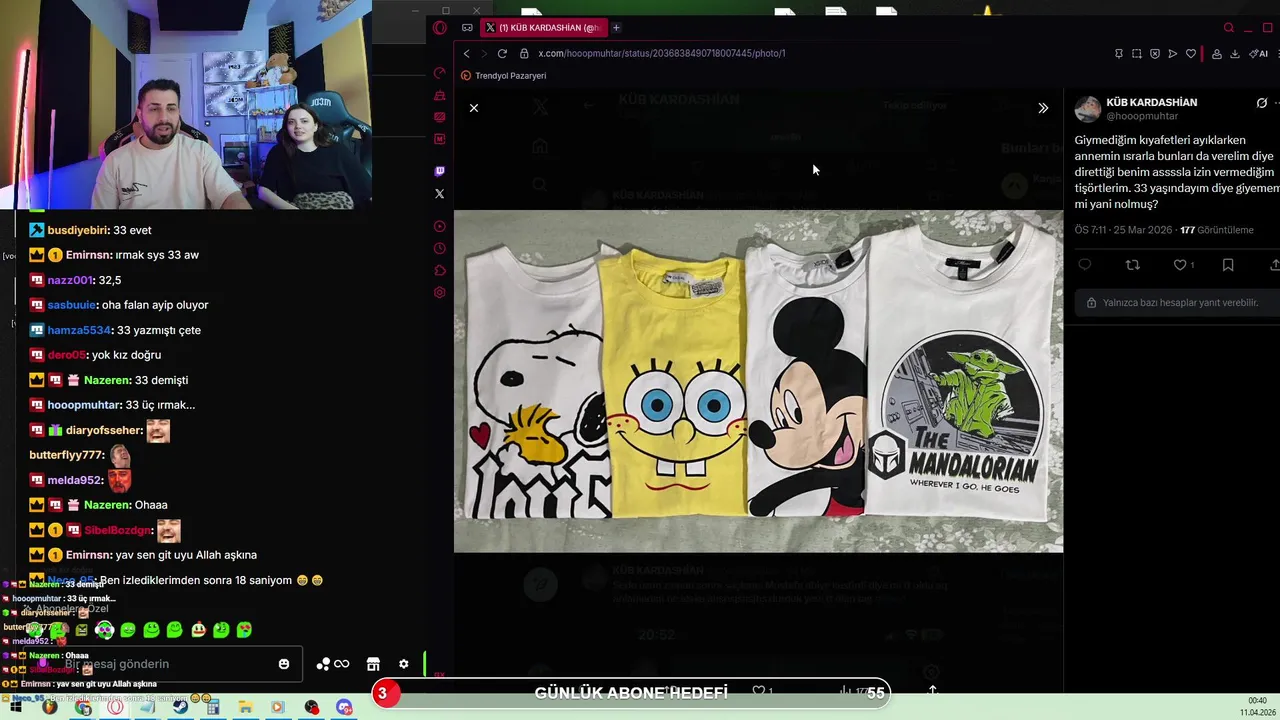1280x720 pixels.
Task: Open the t-shirts photo
Action: click(x=758, y=381)
